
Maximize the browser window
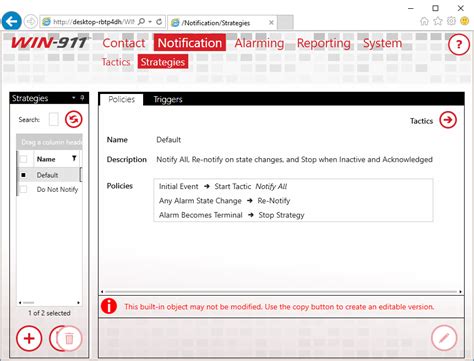click(435, 8)
